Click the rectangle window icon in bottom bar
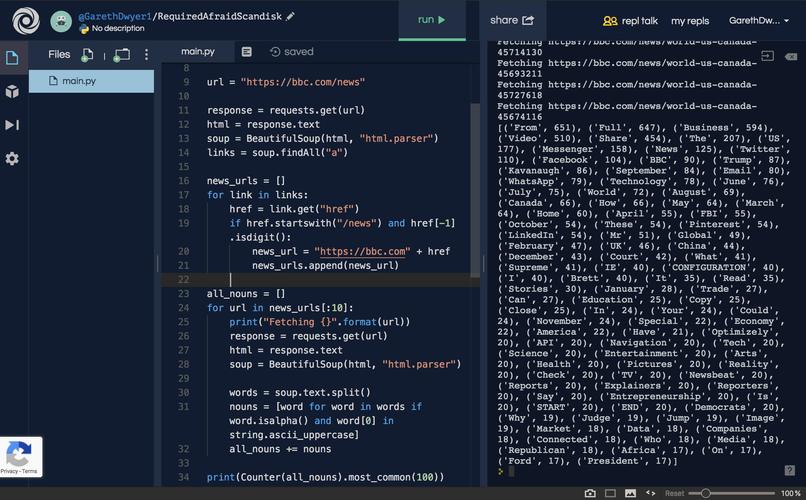The height and width of the screenshot is (500, 806). [x=611, y=493]
